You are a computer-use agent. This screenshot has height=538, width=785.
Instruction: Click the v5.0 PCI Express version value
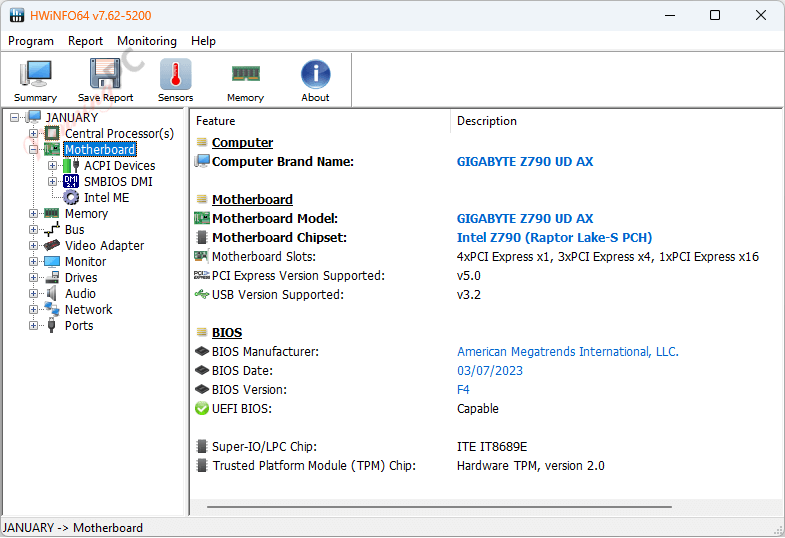[x=469, y=276]
